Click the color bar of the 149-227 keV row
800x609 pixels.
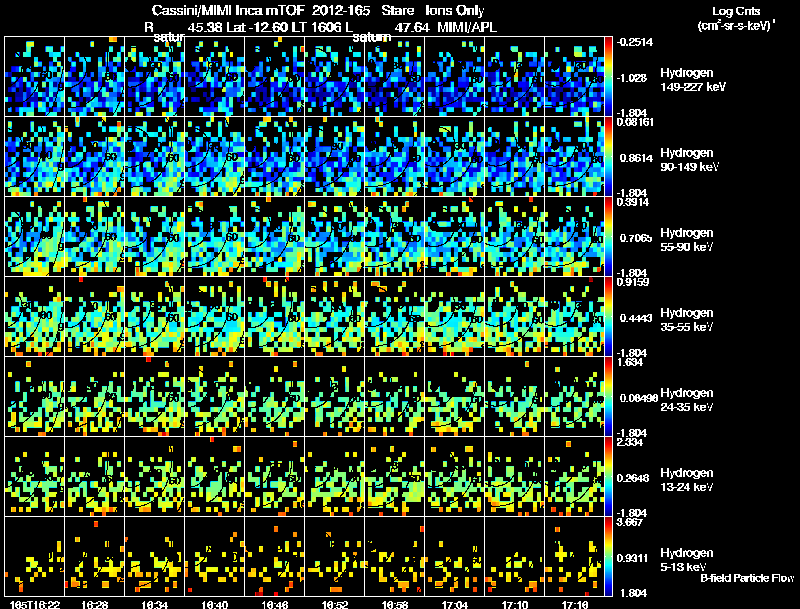coord(608,77)
